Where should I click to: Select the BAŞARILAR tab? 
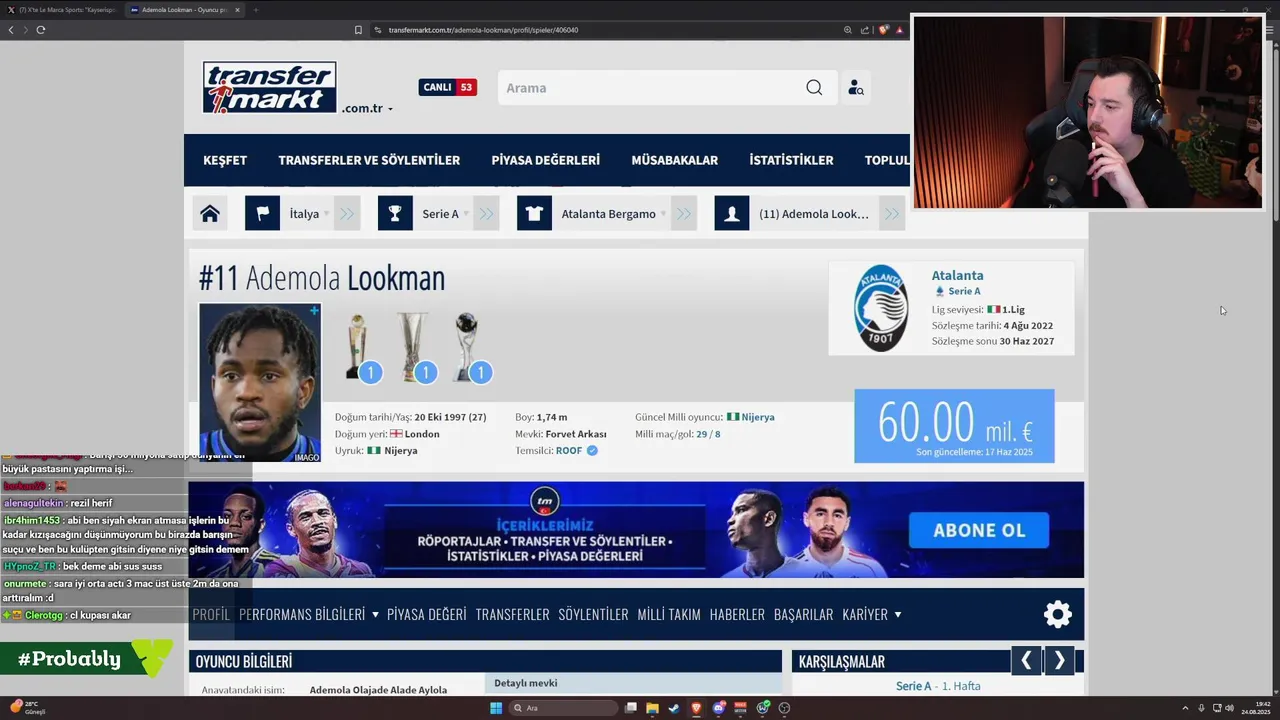(803, 614)
